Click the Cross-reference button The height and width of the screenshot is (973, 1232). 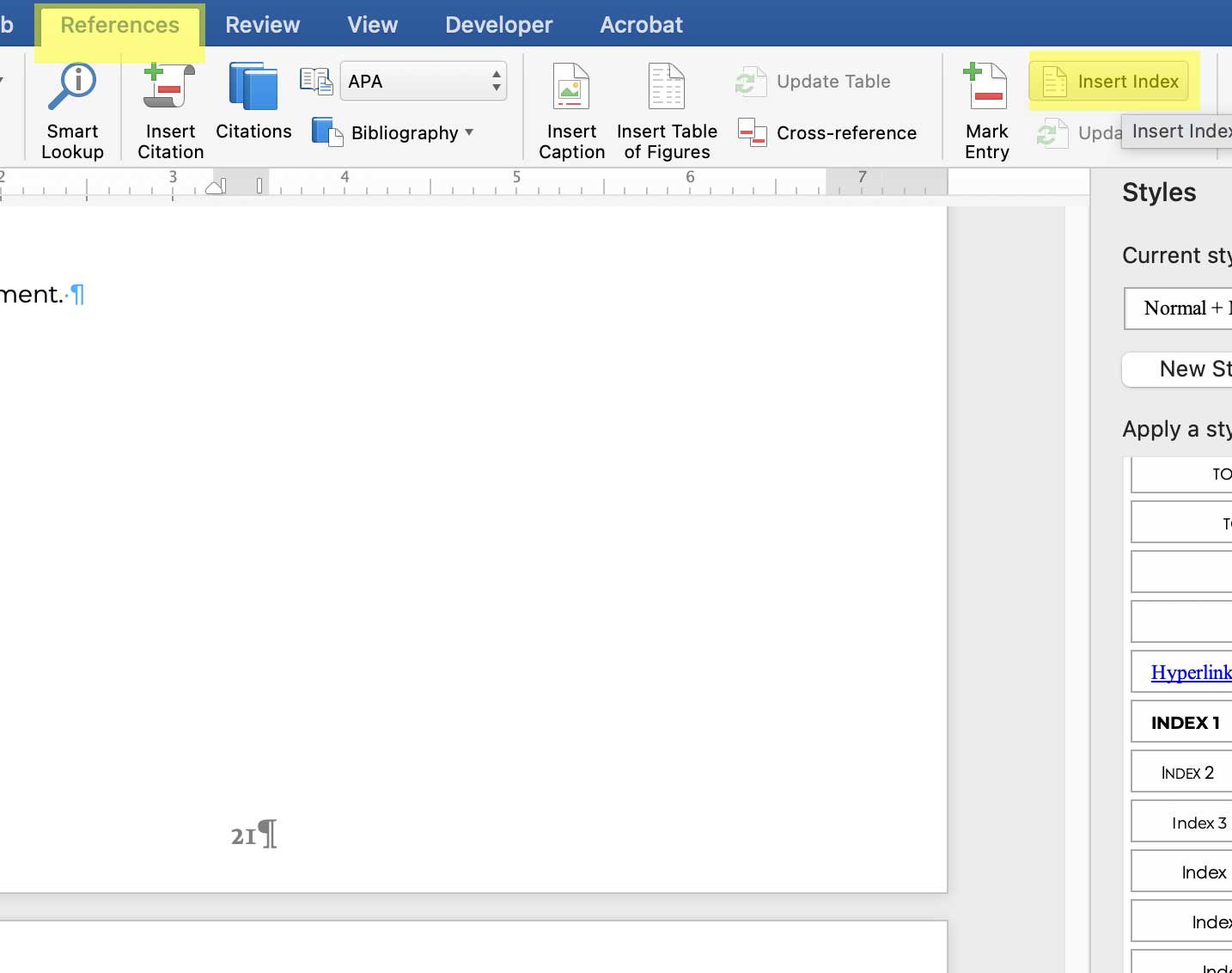(x=828, y=133)
